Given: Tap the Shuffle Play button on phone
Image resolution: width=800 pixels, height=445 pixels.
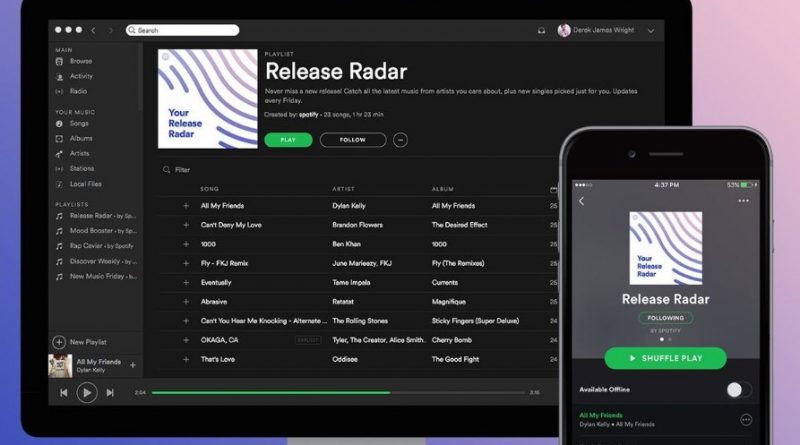Looking at the screenshot, I should 665,358.
